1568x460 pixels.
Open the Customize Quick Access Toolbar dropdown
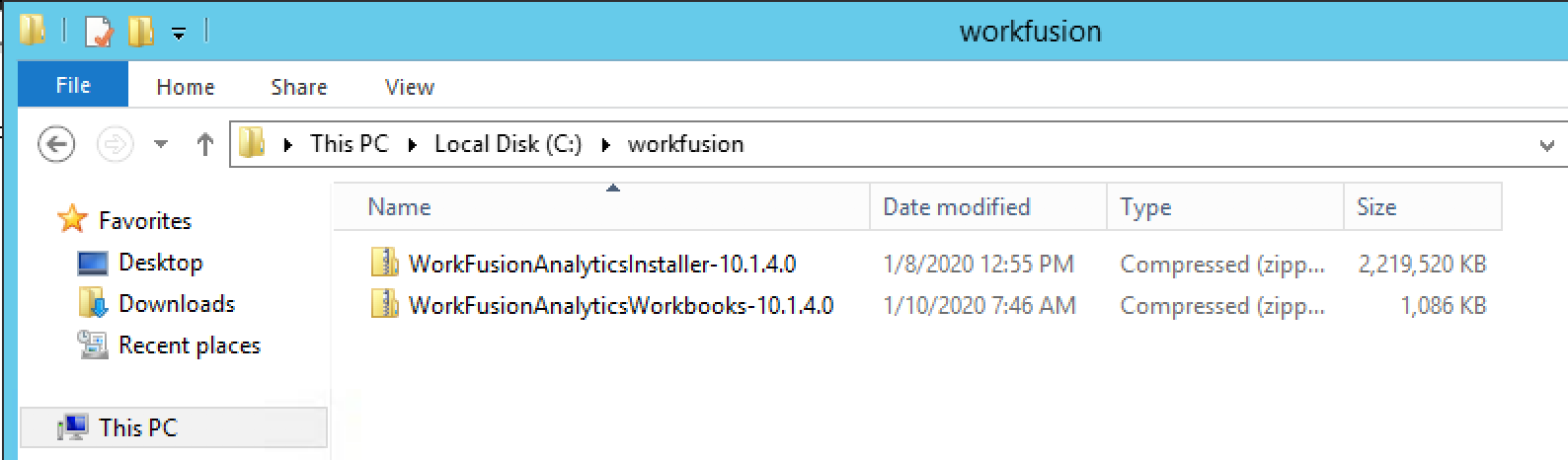coord(179,34)
